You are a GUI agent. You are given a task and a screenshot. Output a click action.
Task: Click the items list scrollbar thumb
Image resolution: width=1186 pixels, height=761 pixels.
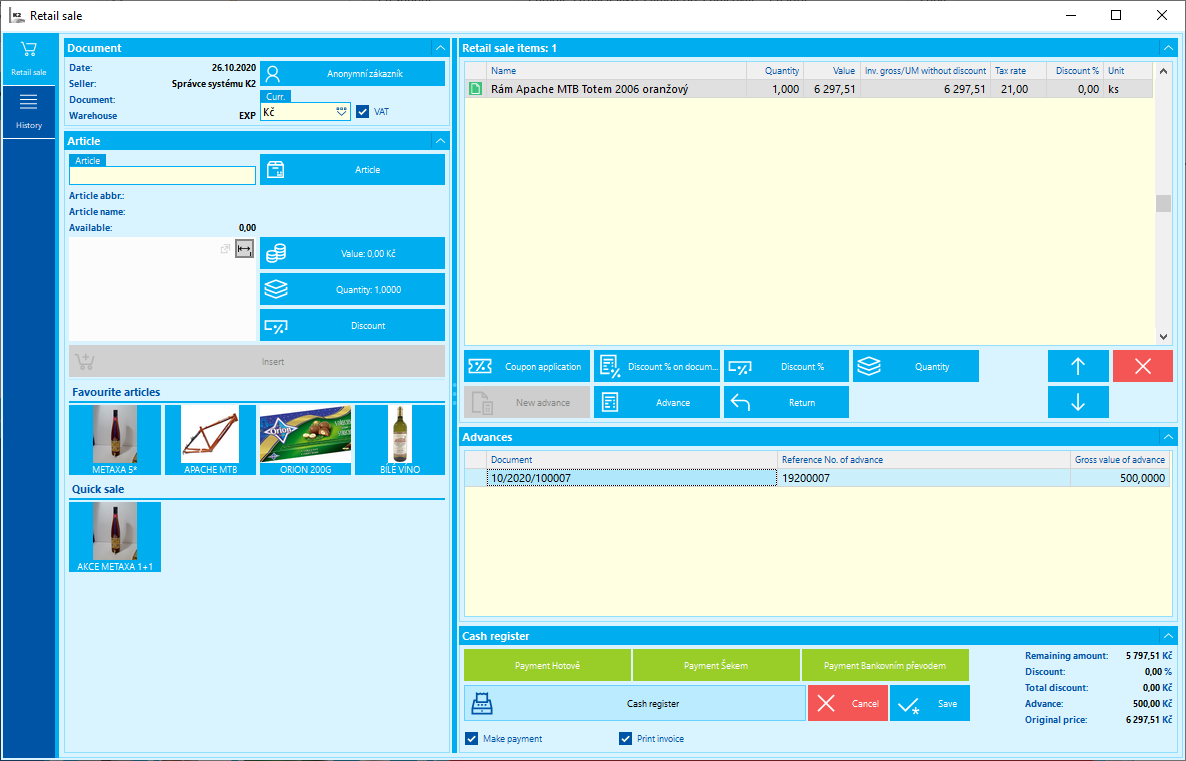click(1163, 203)
